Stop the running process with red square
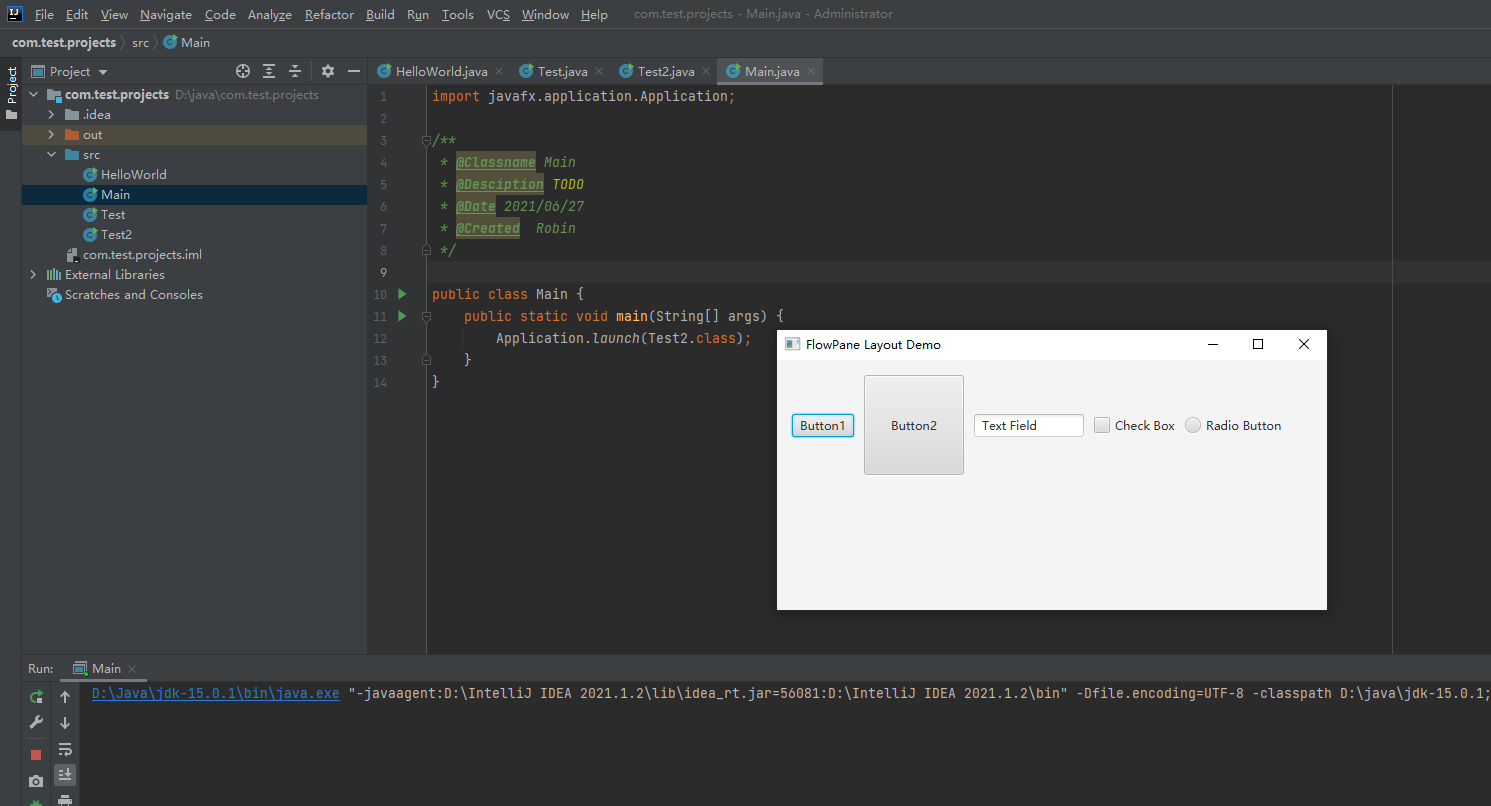 point(36,755)
